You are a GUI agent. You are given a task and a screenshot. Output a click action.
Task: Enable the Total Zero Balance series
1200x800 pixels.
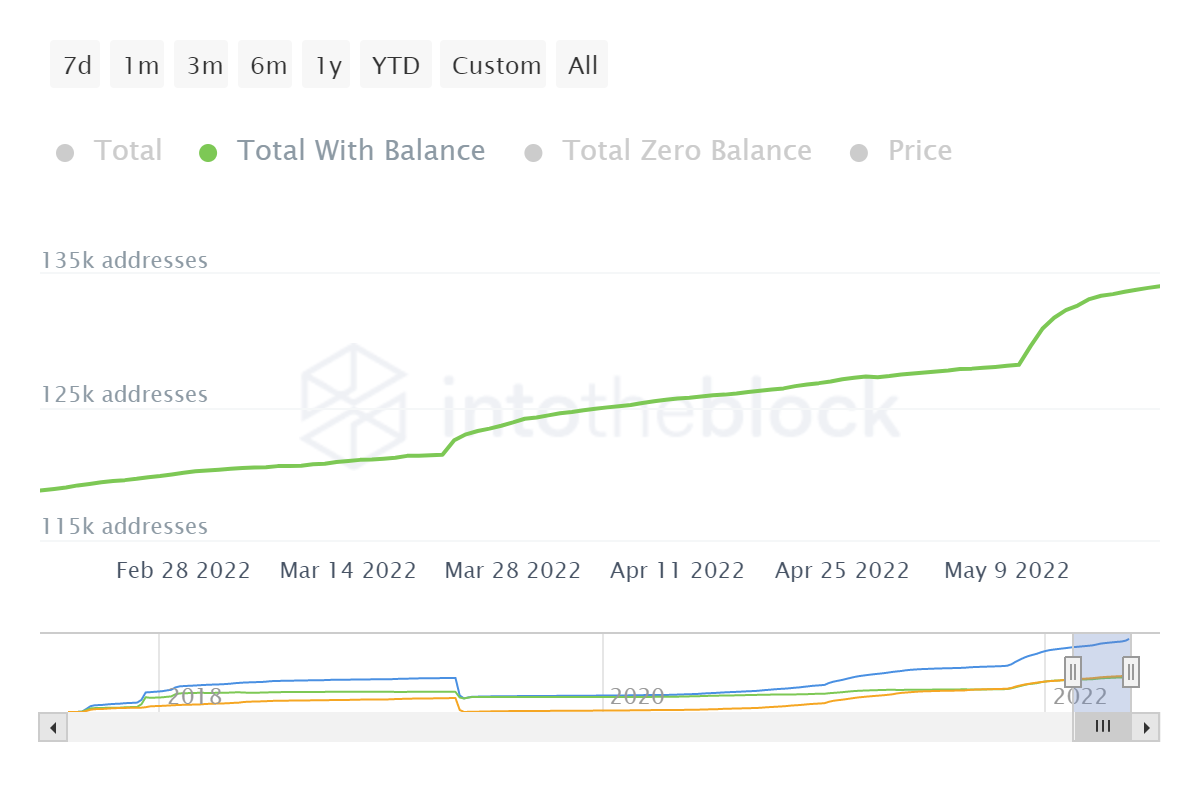click(x=686, y=151)
